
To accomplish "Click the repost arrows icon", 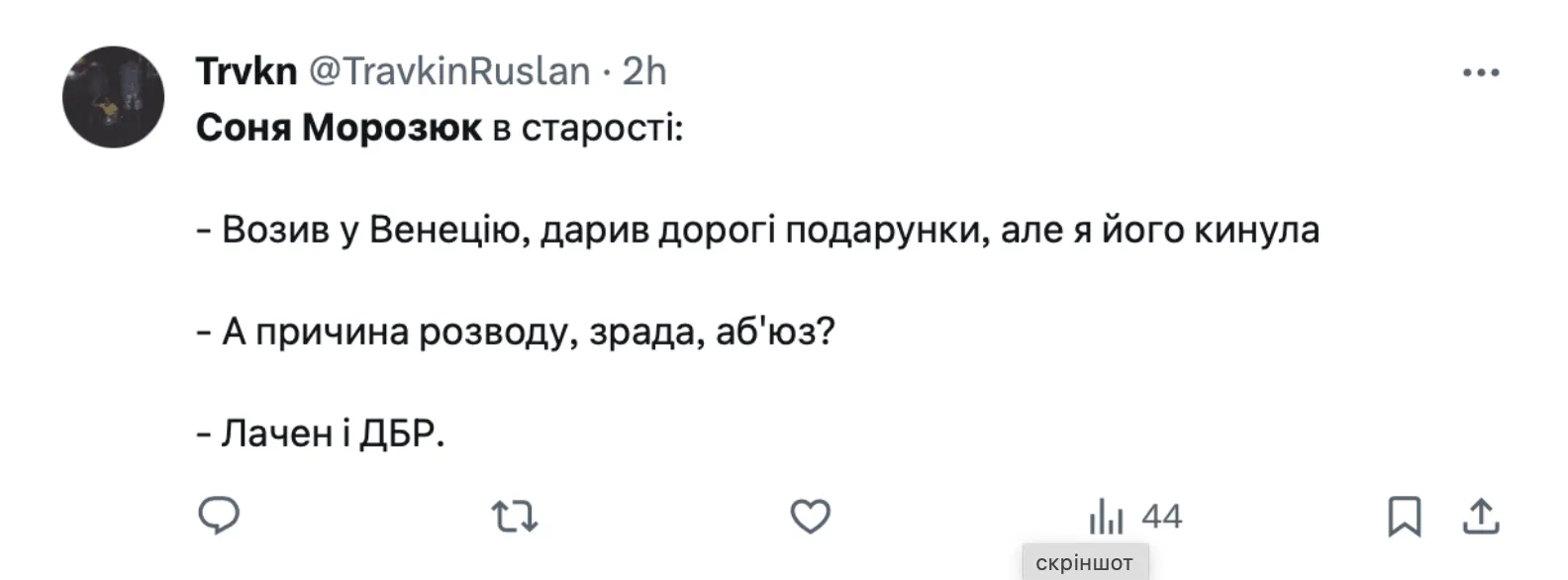I will 515,516.
